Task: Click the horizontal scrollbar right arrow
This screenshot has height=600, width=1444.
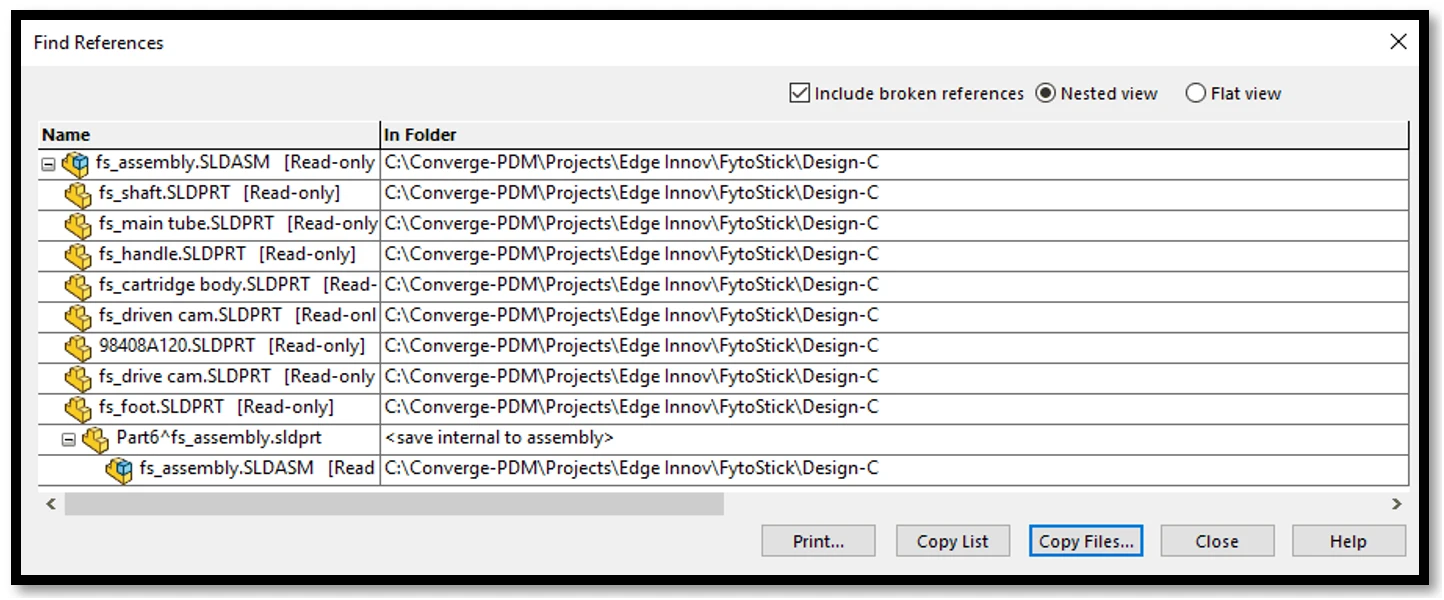Action: pos(1397,504)
